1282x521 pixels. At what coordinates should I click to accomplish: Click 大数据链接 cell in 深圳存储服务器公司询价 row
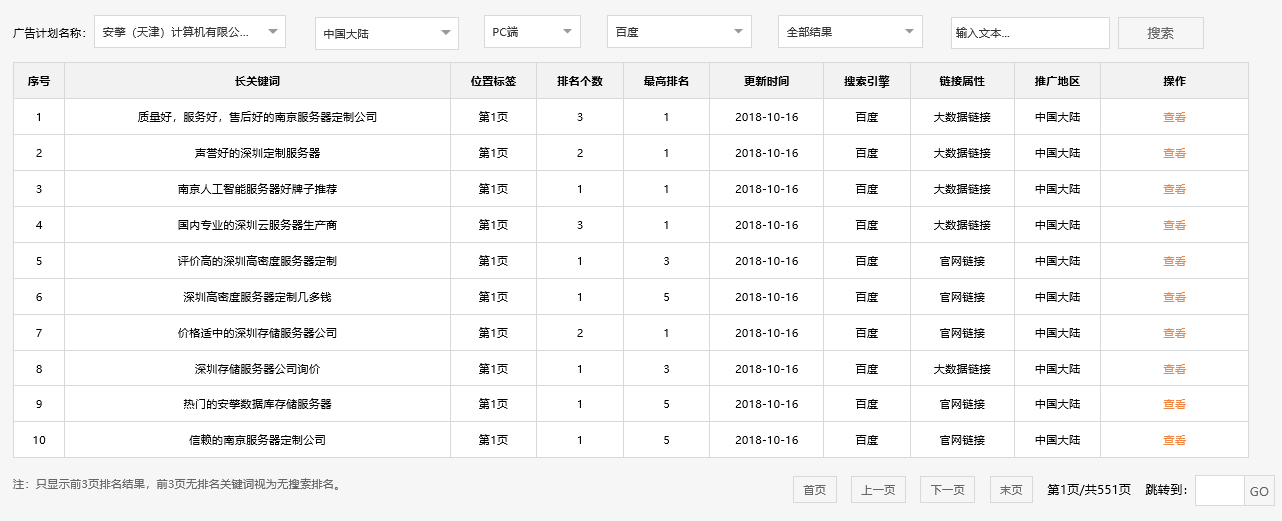point(962,369)
